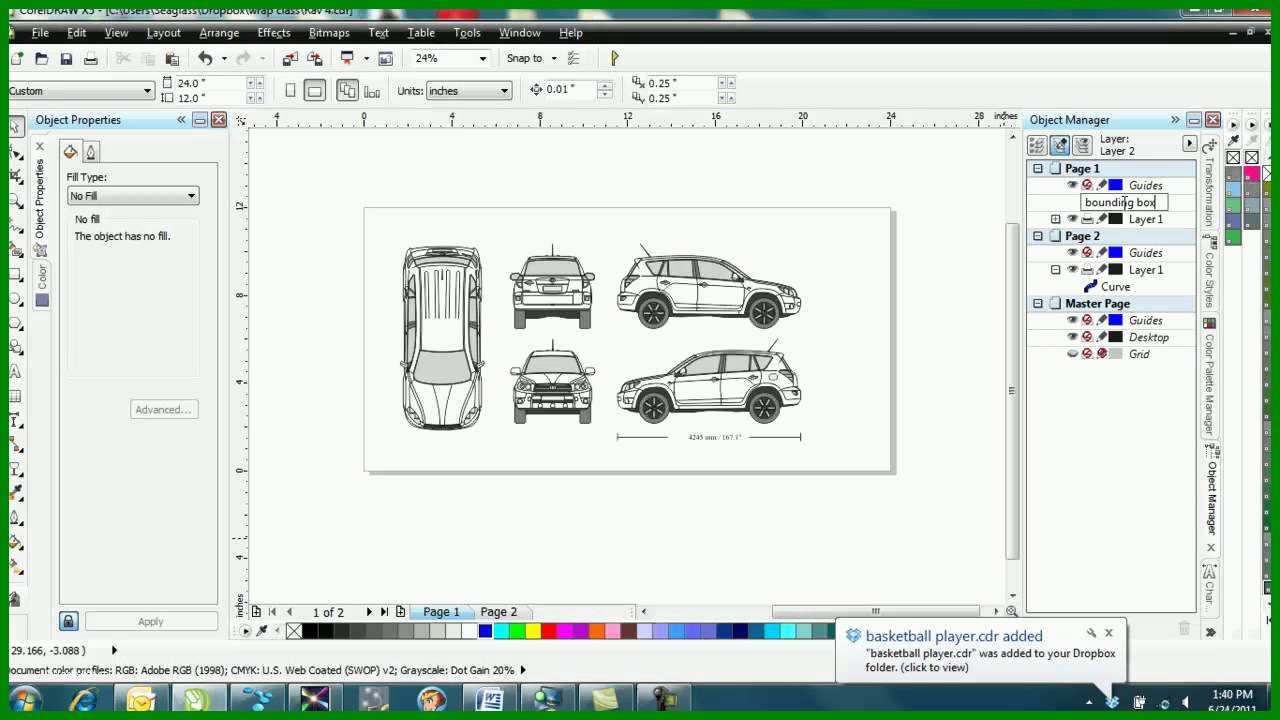Toggle editable pencil of Master Page Grid
The width and height of the screenshot is (1280, 720).
pyautogui.click(x=1102, y=354)
